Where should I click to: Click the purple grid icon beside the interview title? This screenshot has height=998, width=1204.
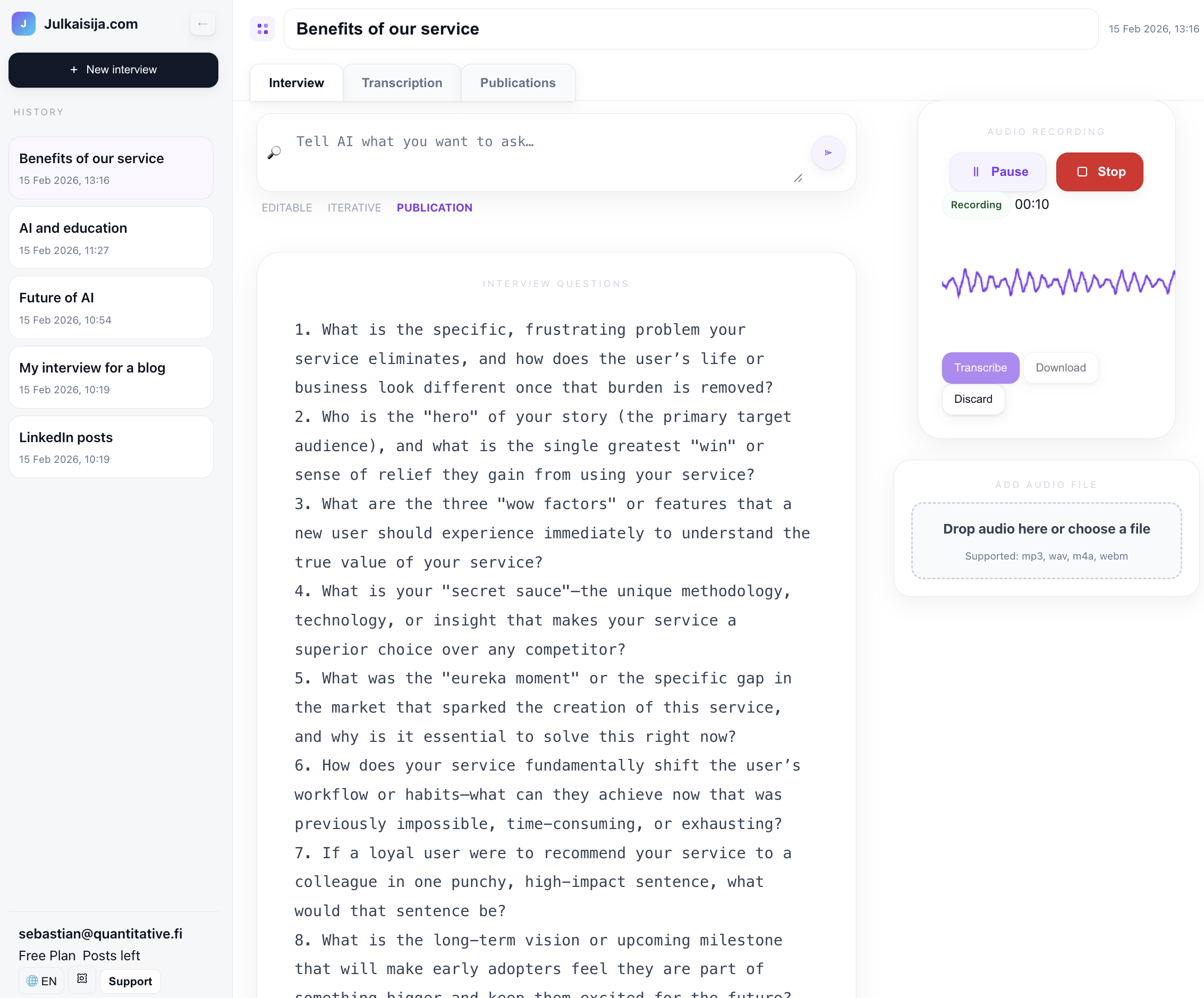coord(262,28)
